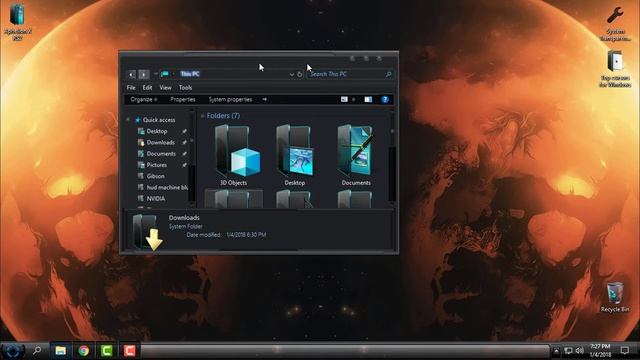Viewport: 640px width, 360px height.
Task: Click the volume speaker tray icon
Action: 580,351
